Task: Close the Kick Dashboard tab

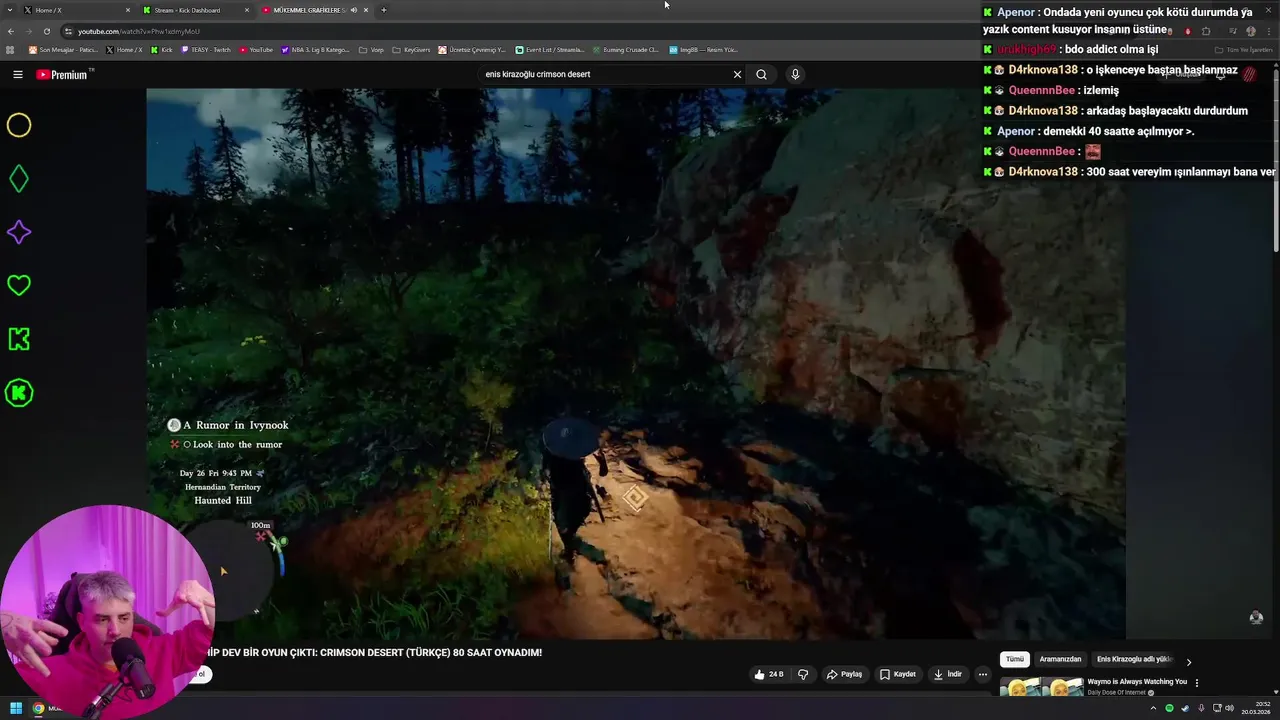Action: (247, 10)
